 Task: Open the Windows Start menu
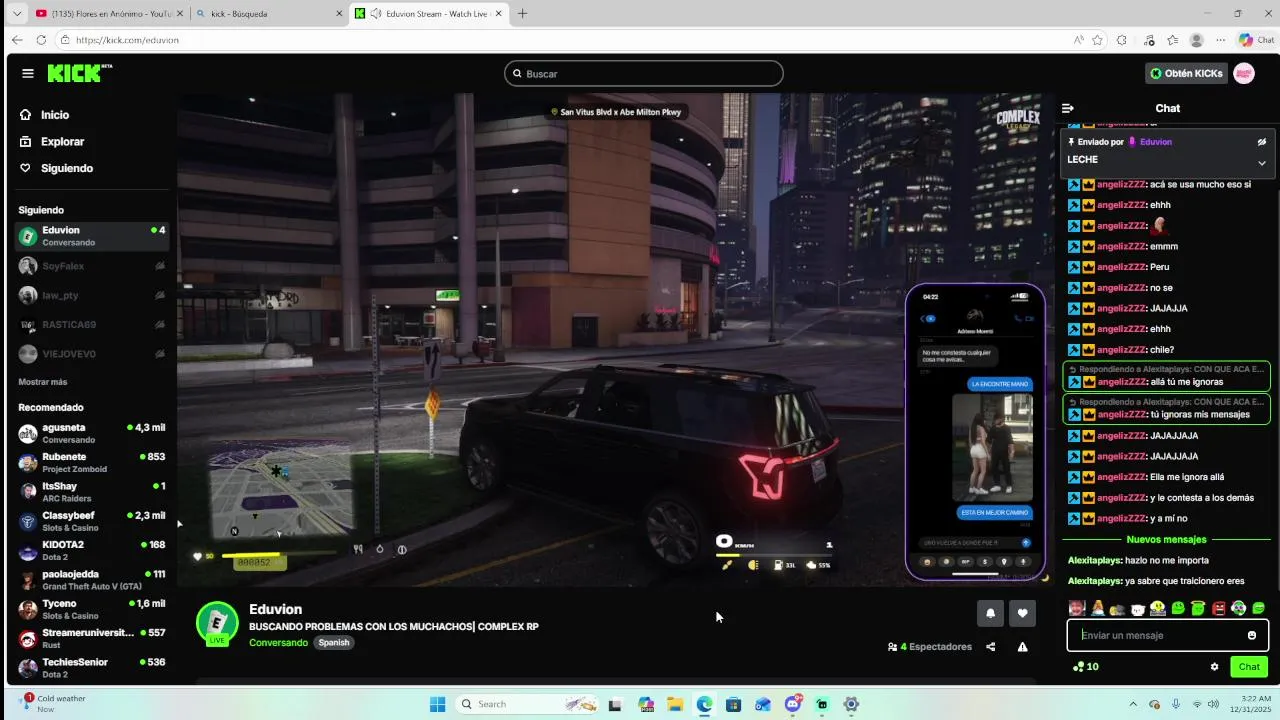(437, 704)
